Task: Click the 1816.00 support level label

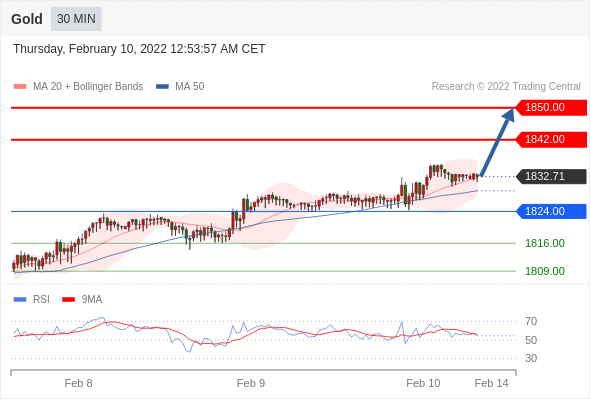Action: [545, 243]
